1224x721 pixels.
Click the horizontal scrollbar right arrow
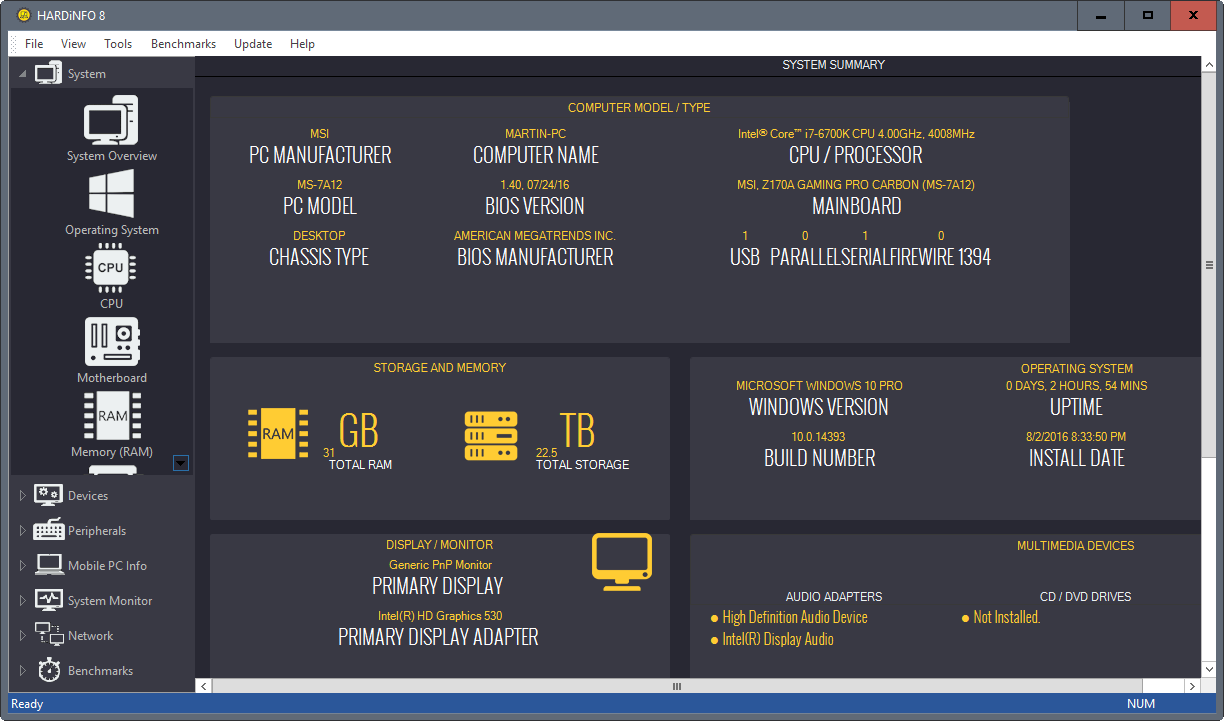pyautogui.click(x=1192, y=686)
